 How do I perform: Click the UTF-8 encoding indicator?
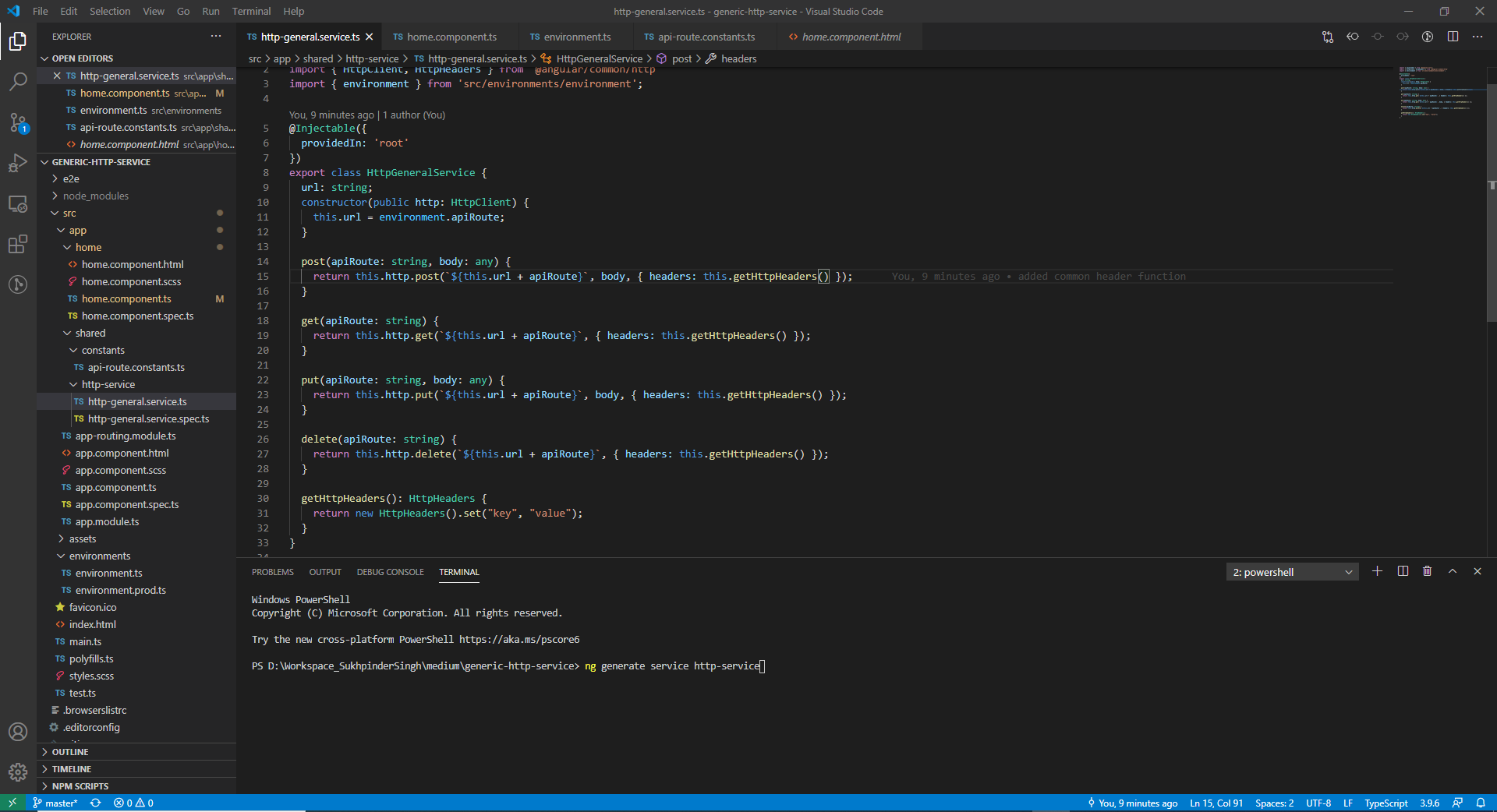coord(1318,803)
